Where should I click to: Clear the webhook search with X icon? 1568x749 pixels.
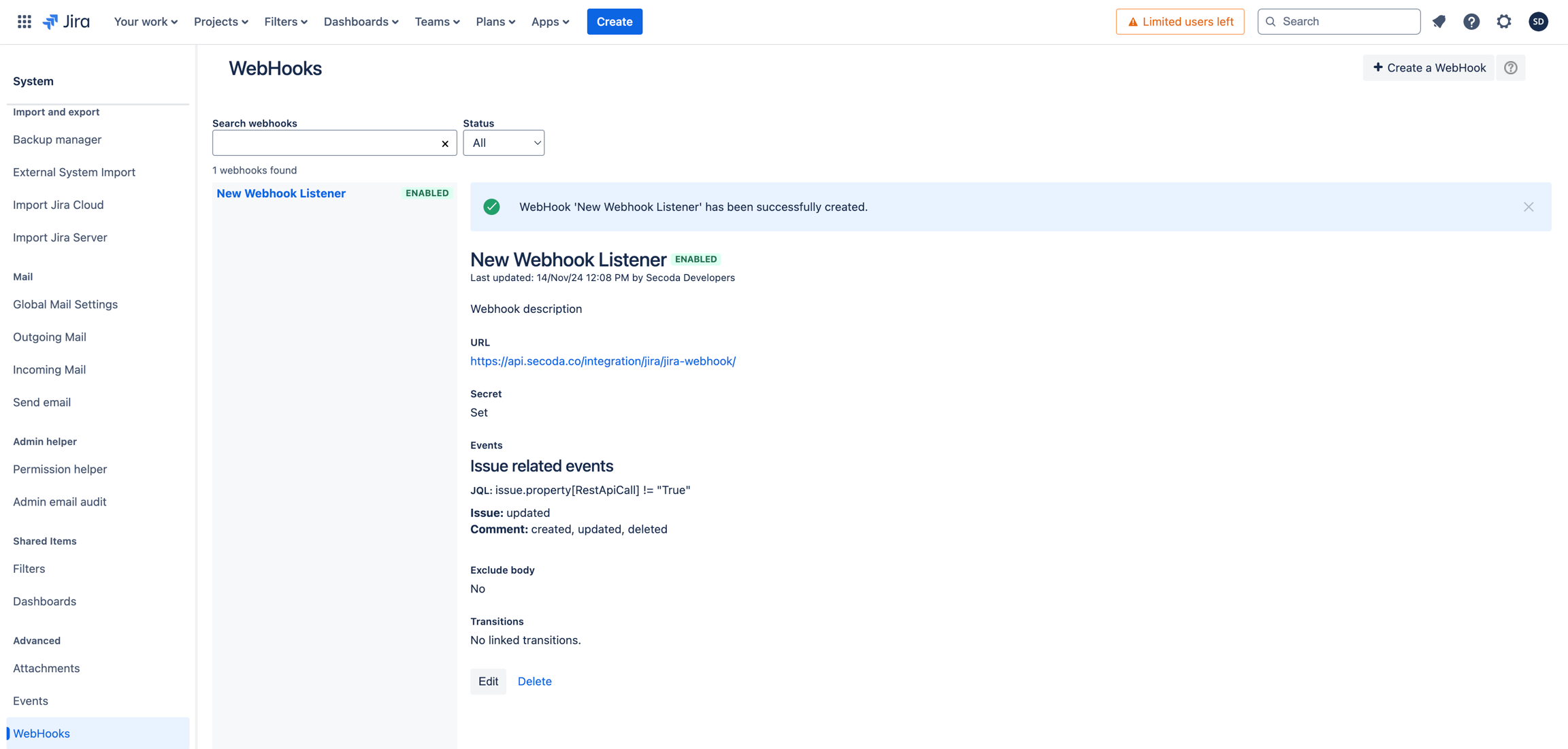coord(445,144)
